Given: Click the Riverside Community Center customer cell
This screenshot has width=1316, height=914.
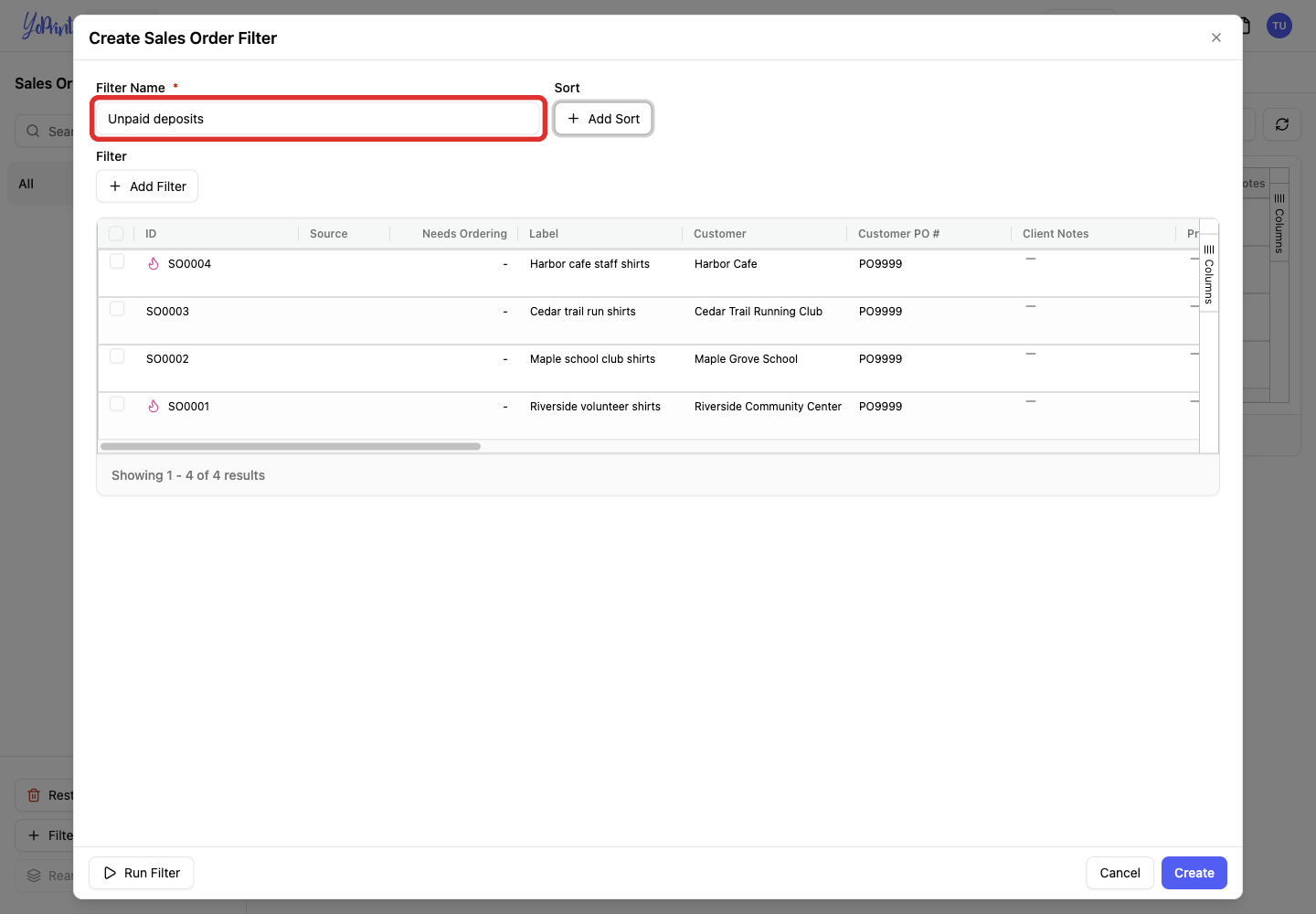Looking at the screenshot, I should (x=768, y=407).
